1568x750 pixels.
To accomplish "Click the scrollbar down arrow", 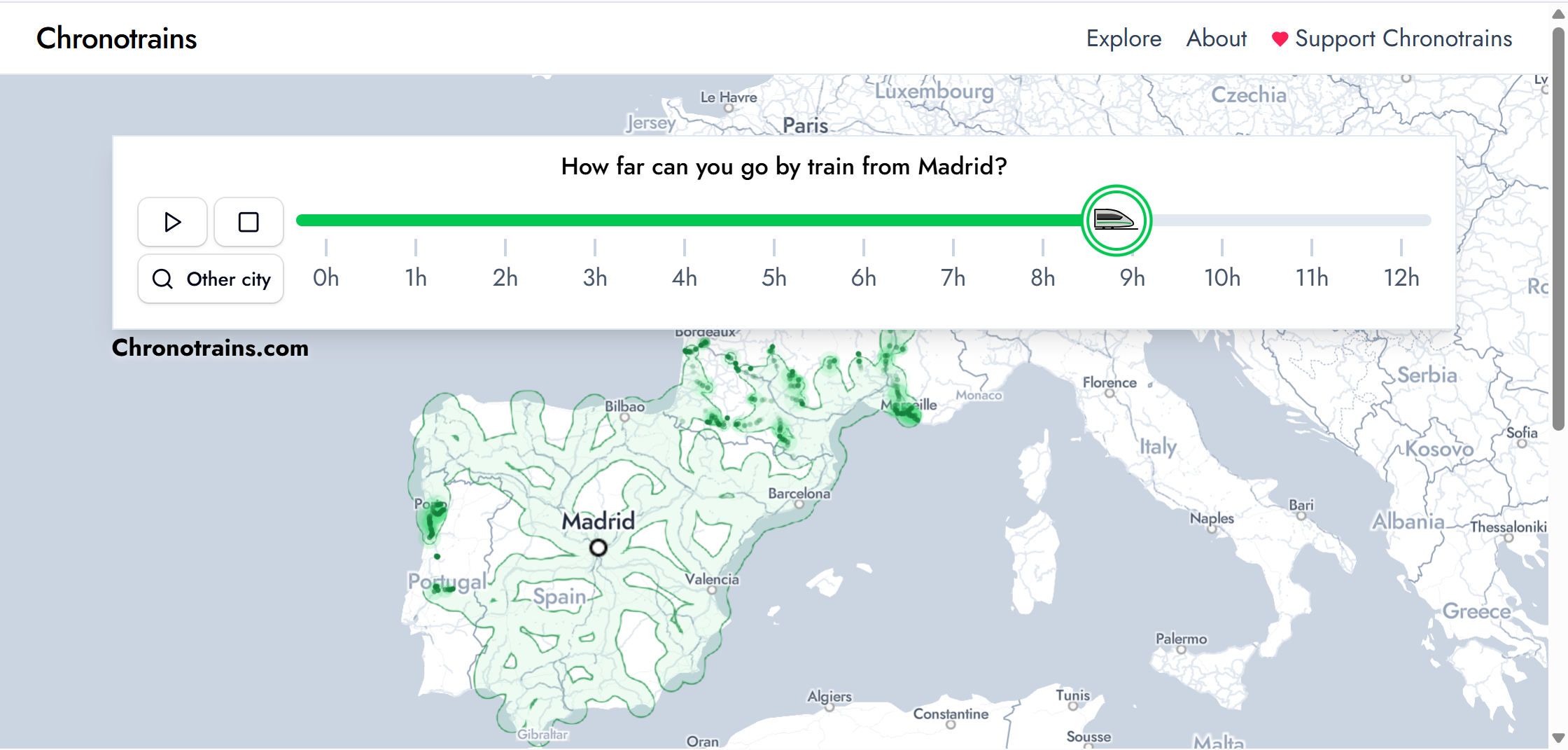I will point(1558,738).
